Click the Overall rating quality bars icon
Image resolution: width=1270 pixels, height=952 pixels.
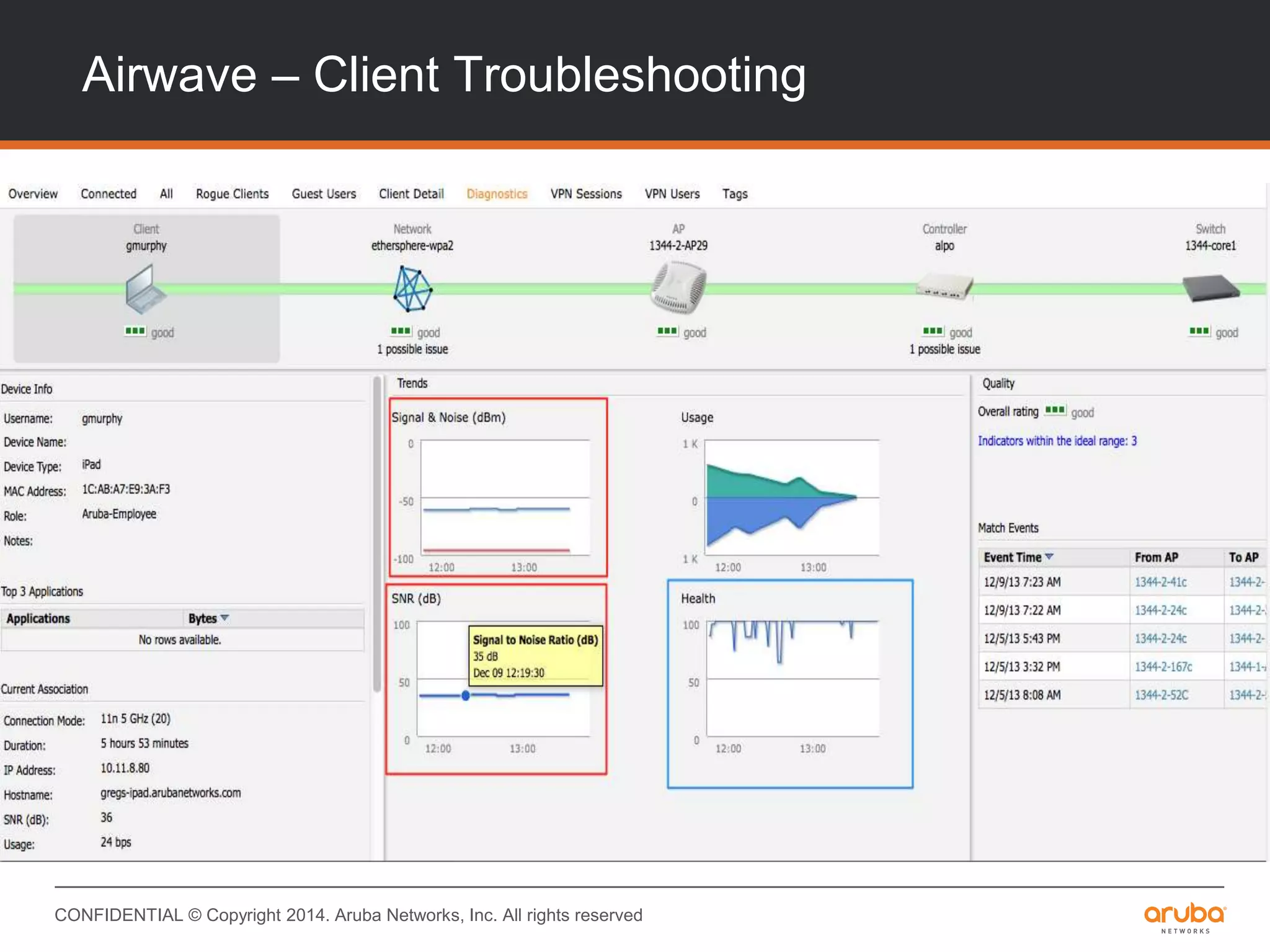tap(1055, 410)
